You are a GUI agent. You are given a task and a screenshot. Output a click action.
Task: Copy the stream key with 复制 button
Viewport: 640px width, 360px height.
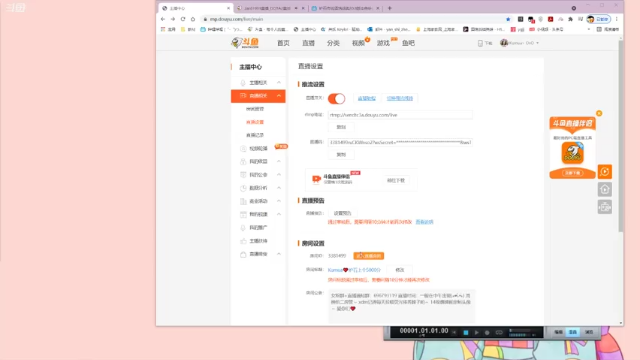point(341,155)
